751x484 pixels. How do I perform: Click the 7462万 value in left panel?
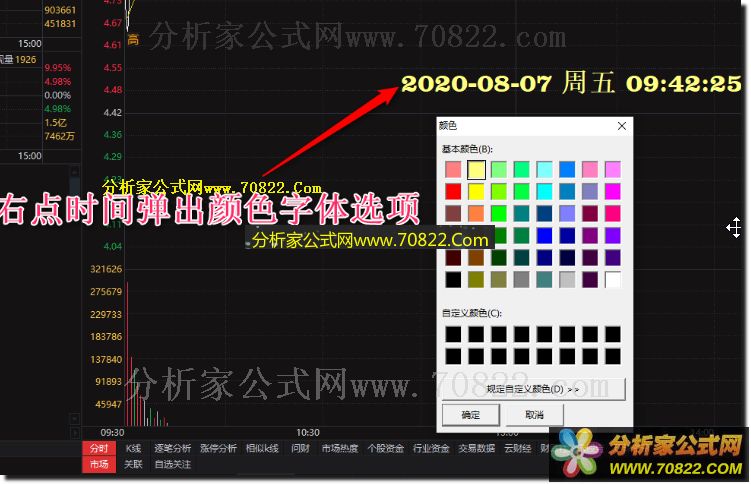59,136
